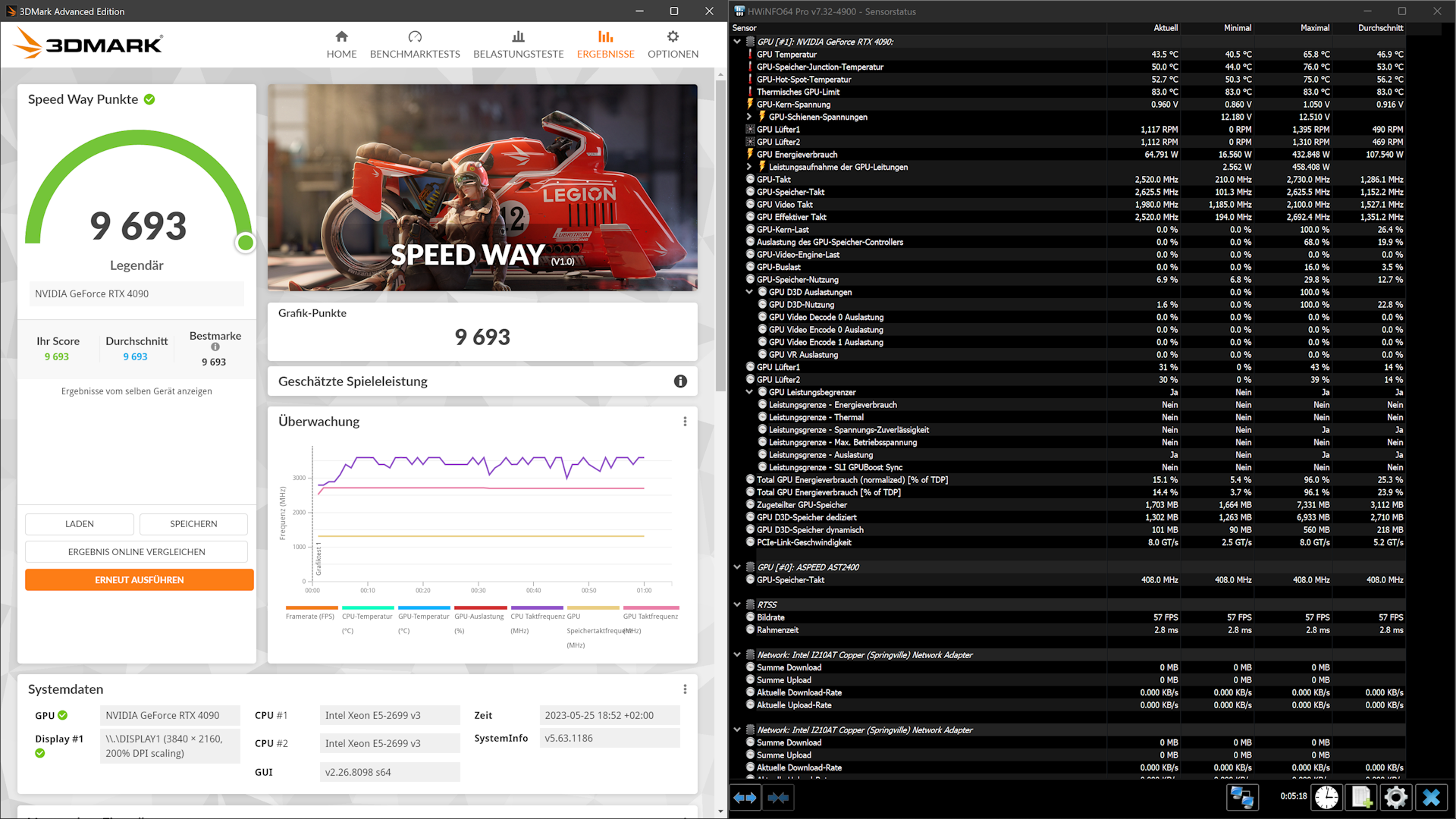Collapse the GPU #1 RTX 4090 sensor group
Image resolution: width=1456 pixels, height=819 pixels.
coord(737,42)
